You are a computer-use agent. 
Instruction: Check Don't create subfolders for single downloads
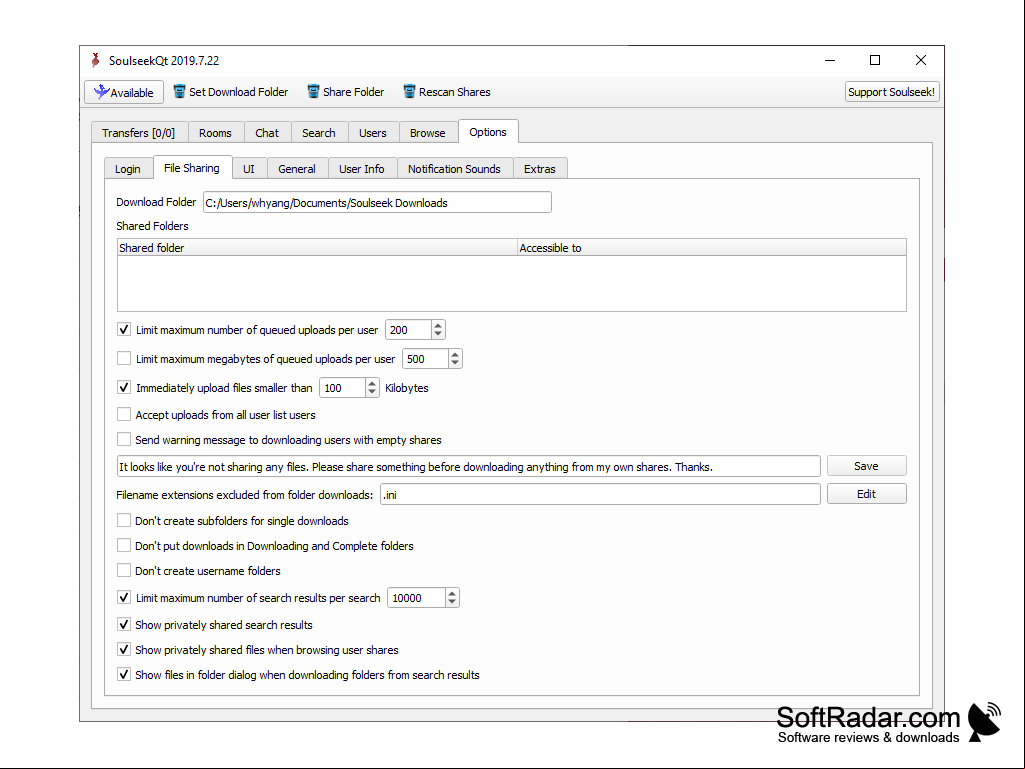pos(124,521)
